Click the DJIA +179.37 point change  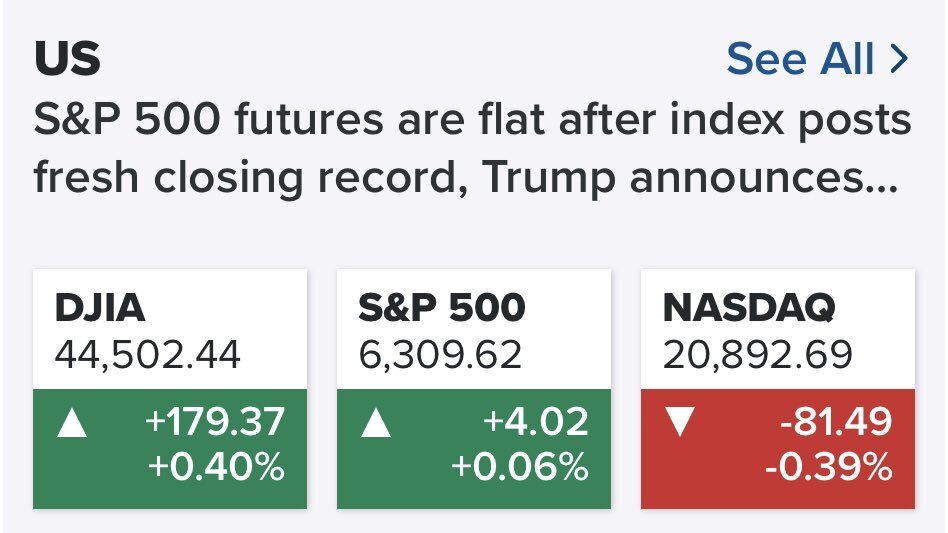(x=215, y=424)
